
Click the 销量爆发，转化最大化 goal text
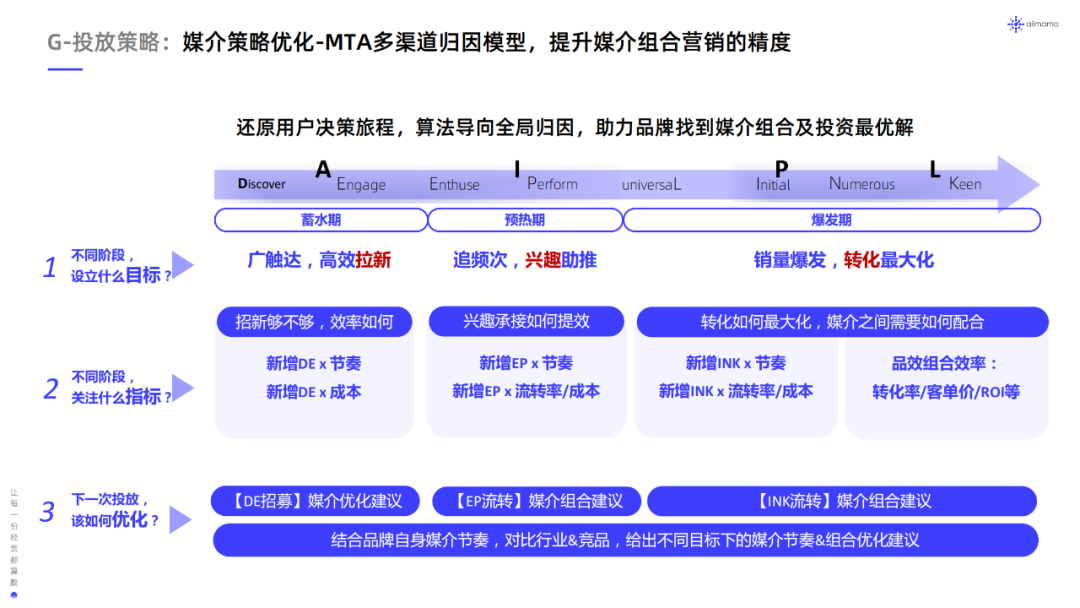[844, 260]
